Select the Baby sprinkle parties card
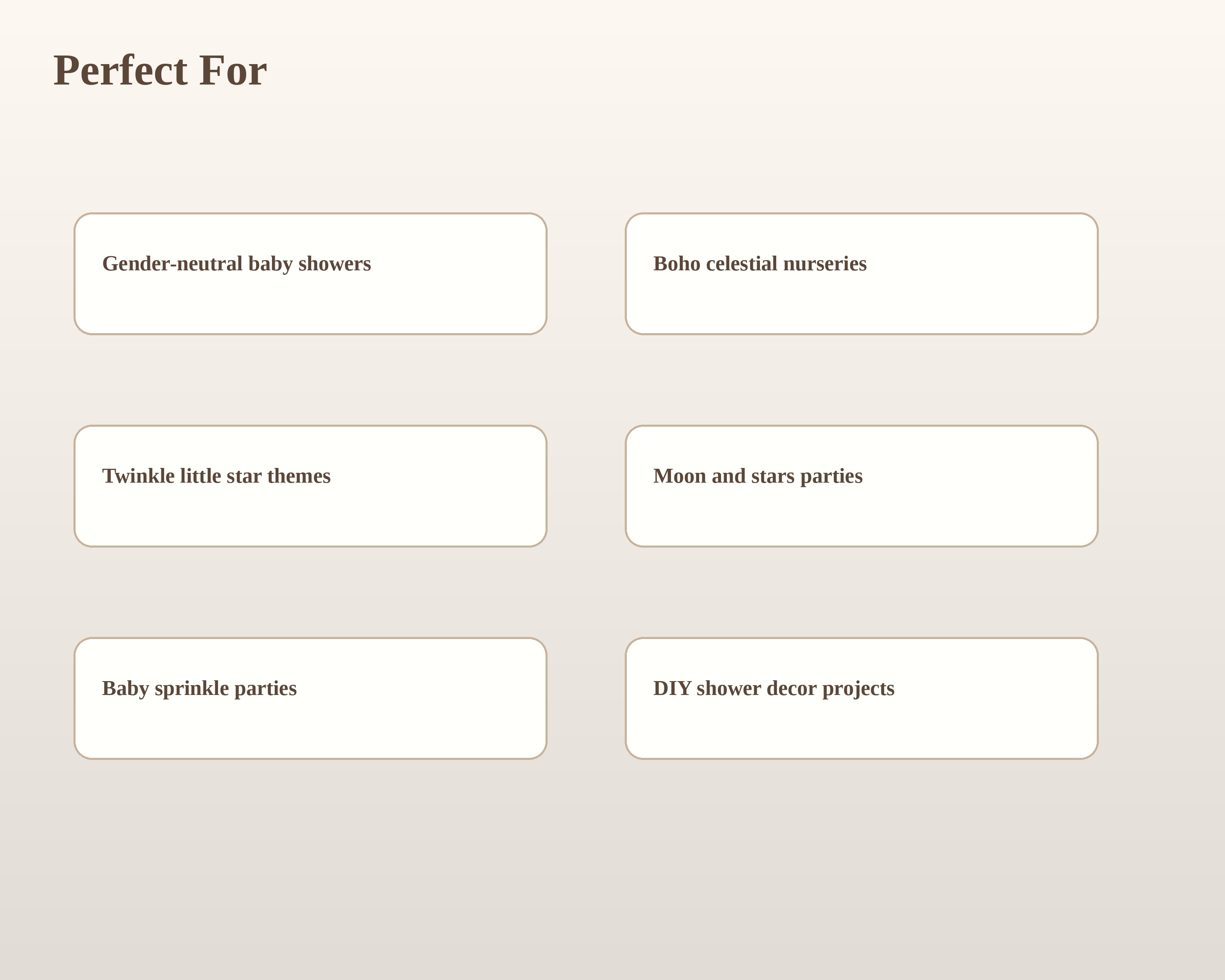 click(x=310, y=698)
